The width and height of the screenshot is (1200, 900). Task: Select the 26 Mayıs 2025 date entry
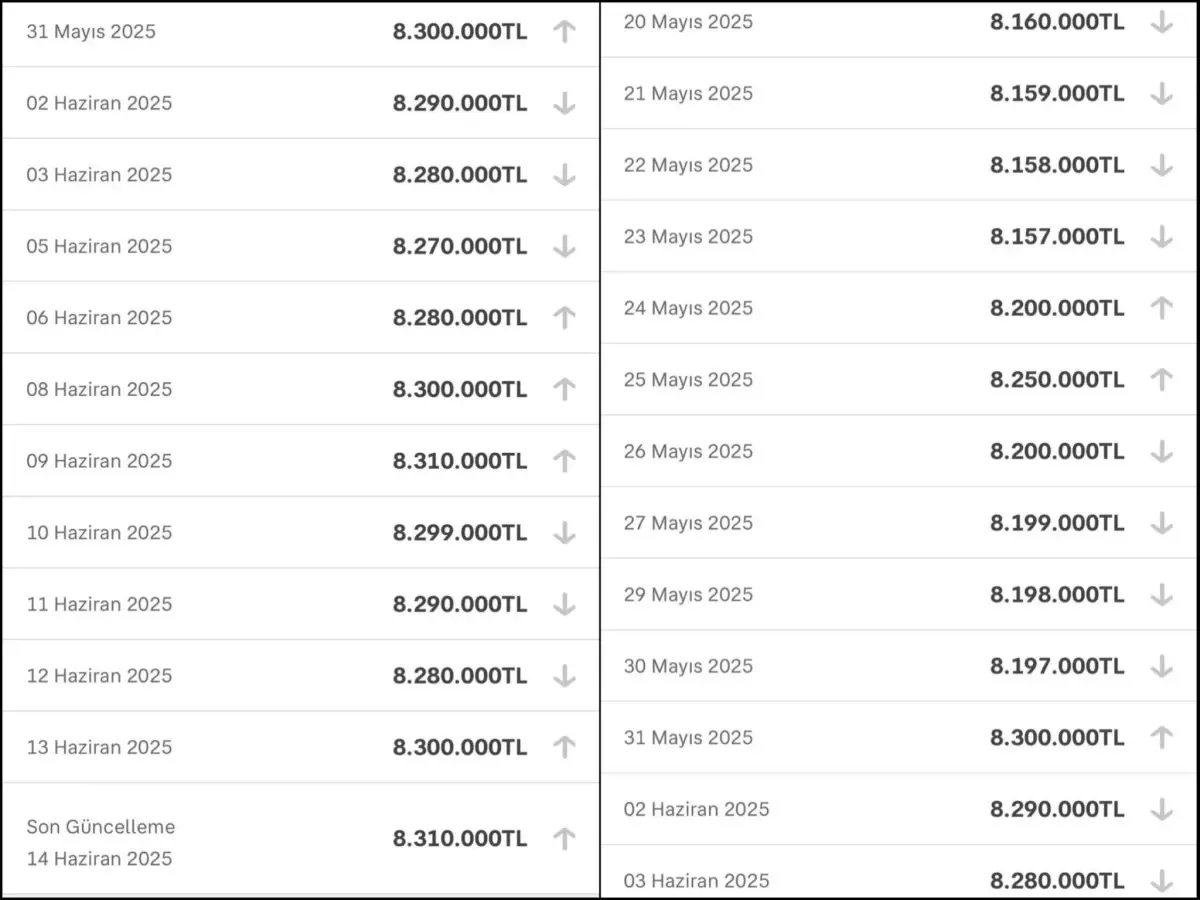pos(688,451)
